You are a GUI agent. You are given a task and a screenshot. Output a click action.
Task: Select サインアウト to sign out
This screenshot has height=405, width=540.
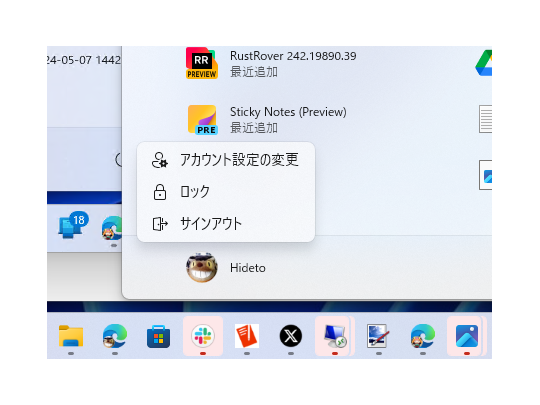(226, 224)
